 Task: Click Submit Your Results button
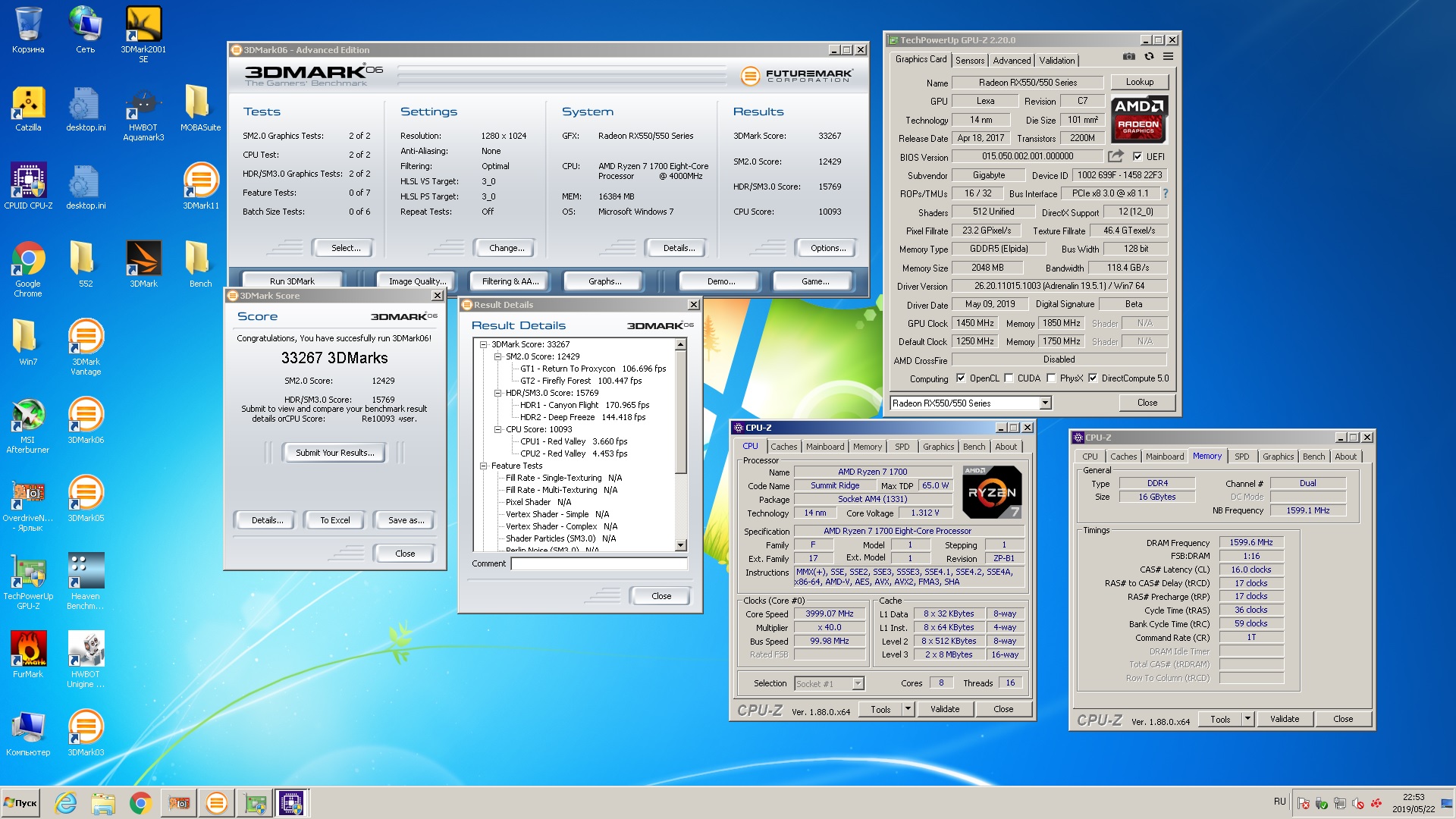pyautogui.click(x=335, y=453)
